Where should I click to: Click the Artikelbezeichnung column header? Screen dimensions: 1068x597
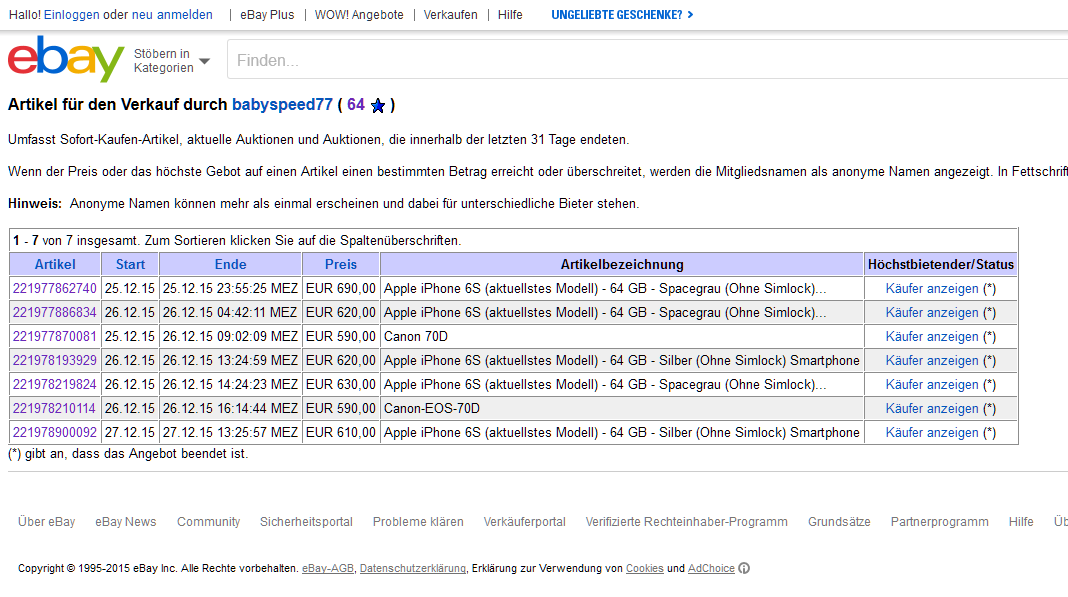tap(622, 264)
